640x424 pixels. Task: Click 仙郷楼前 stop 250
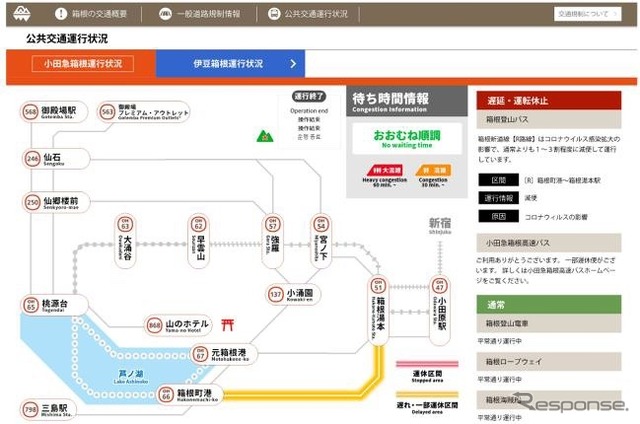click(56, 202)
